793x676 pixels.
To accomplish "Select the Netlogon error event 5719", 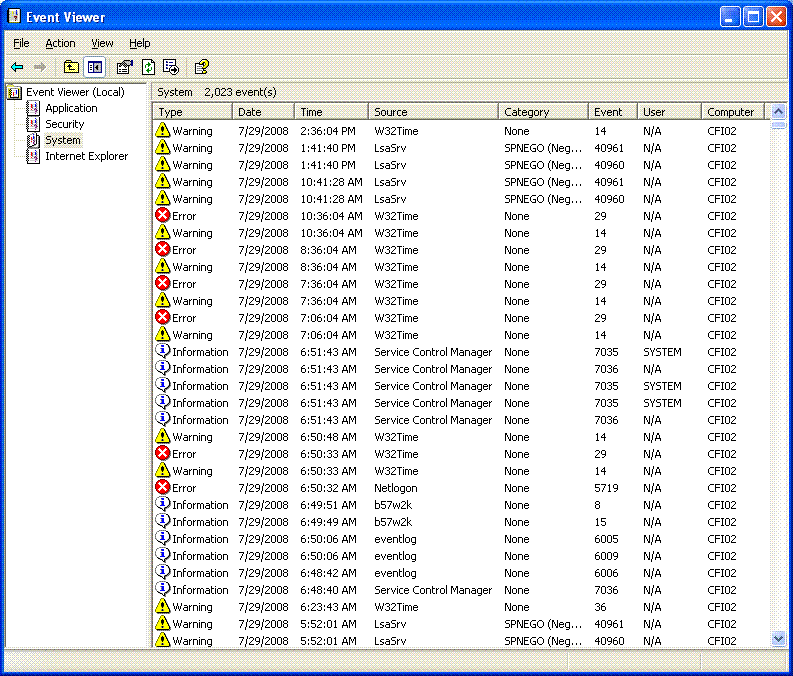I will [x=396, y=488].
